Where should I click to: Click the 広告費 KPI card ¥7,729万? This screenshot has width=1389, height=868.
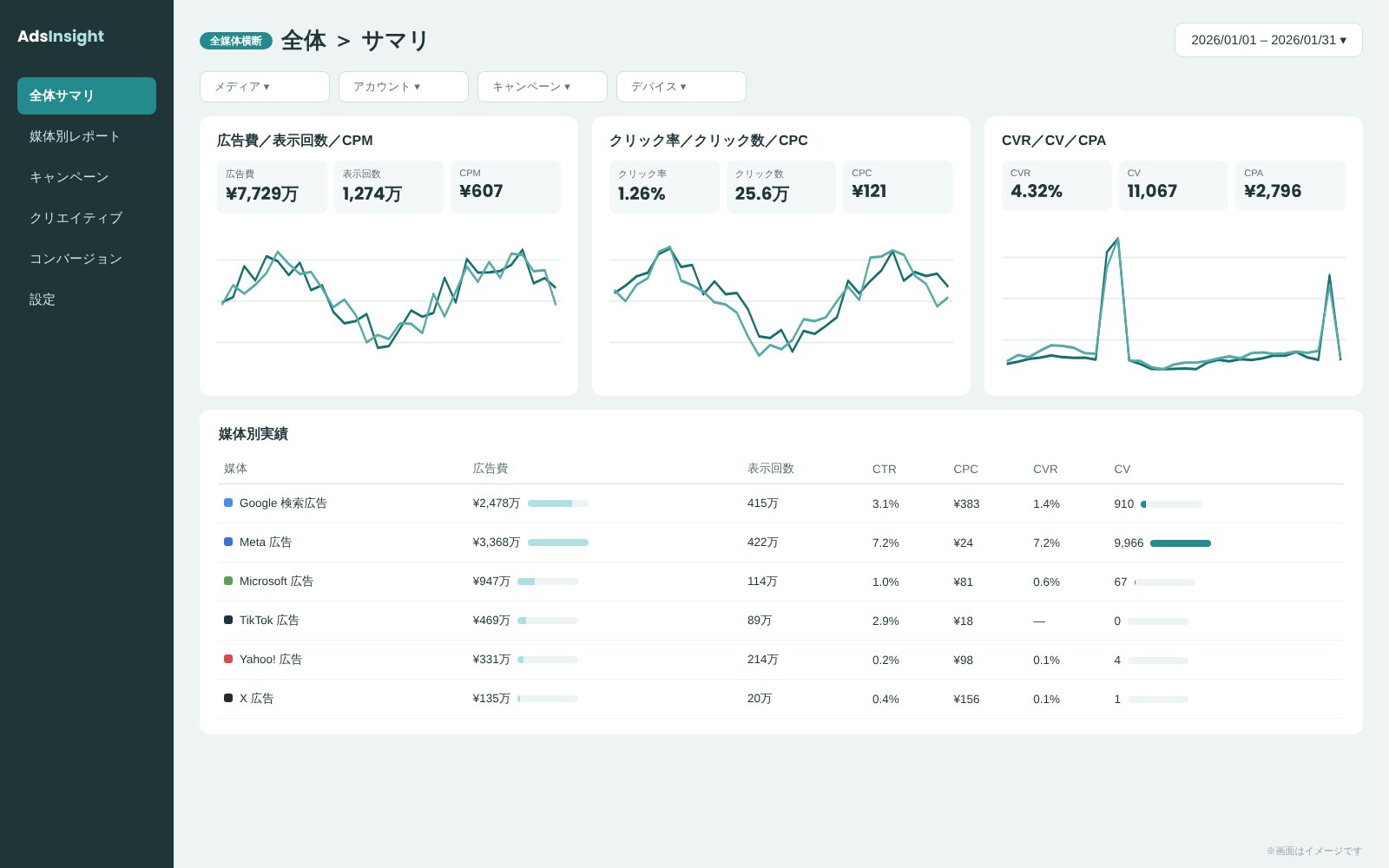[272, 187]
